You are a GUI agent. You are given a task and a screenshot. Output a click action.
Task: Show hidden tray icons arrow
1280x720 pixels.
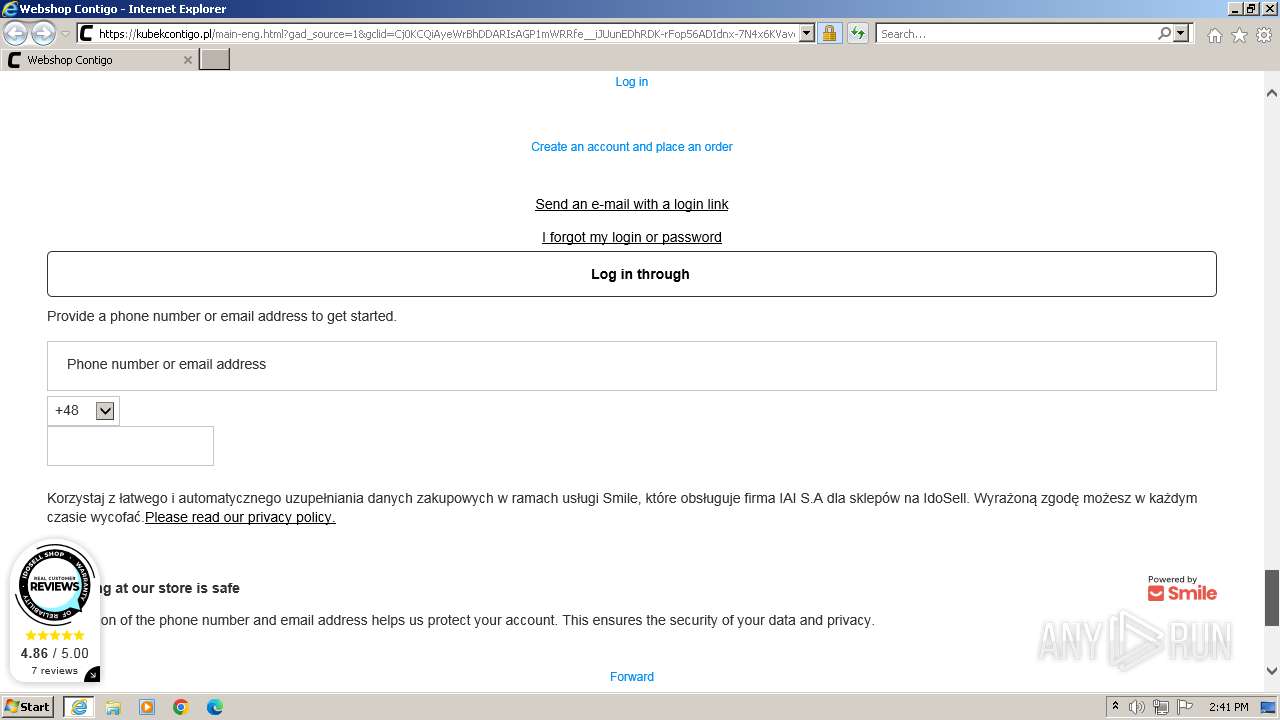coord(1115,707)
